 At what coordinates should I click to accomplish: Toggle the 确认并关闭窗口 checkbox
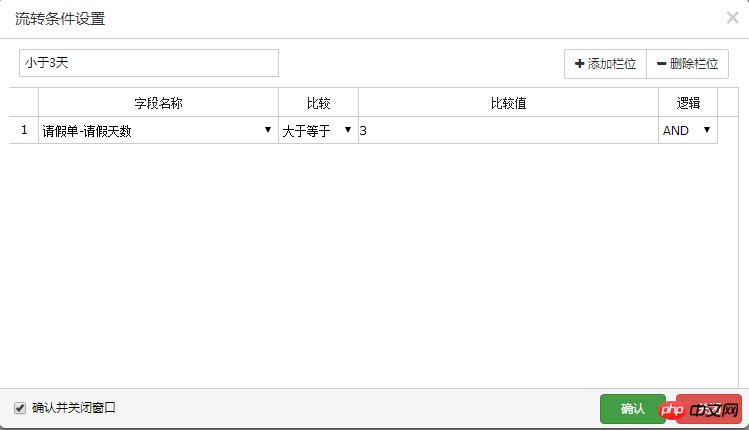(20, 408)
